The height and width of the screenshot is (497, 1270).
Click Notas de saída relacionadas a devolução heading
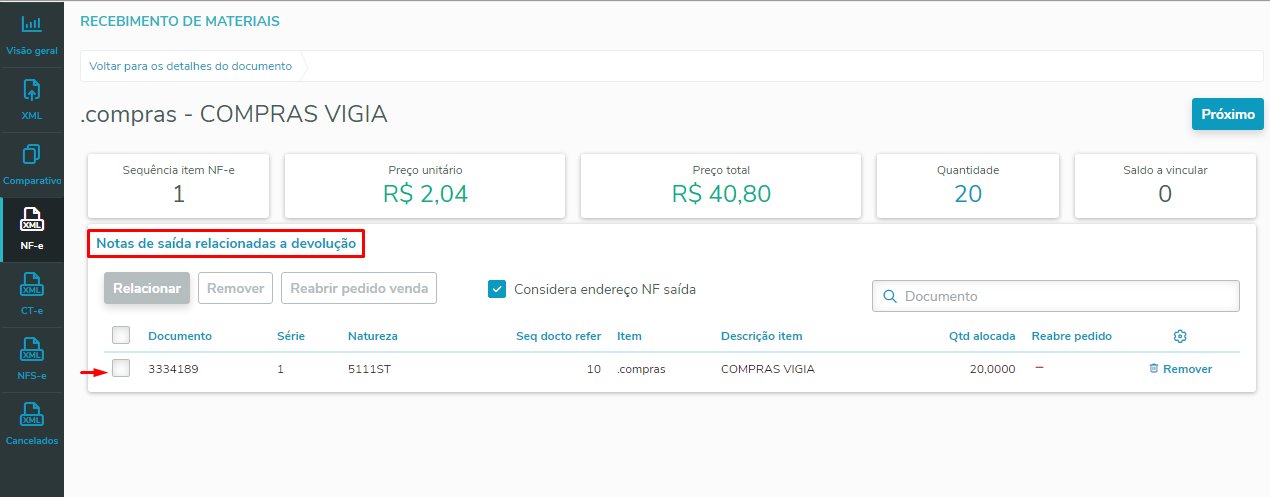pyautogui.click(x=226, y=243)
